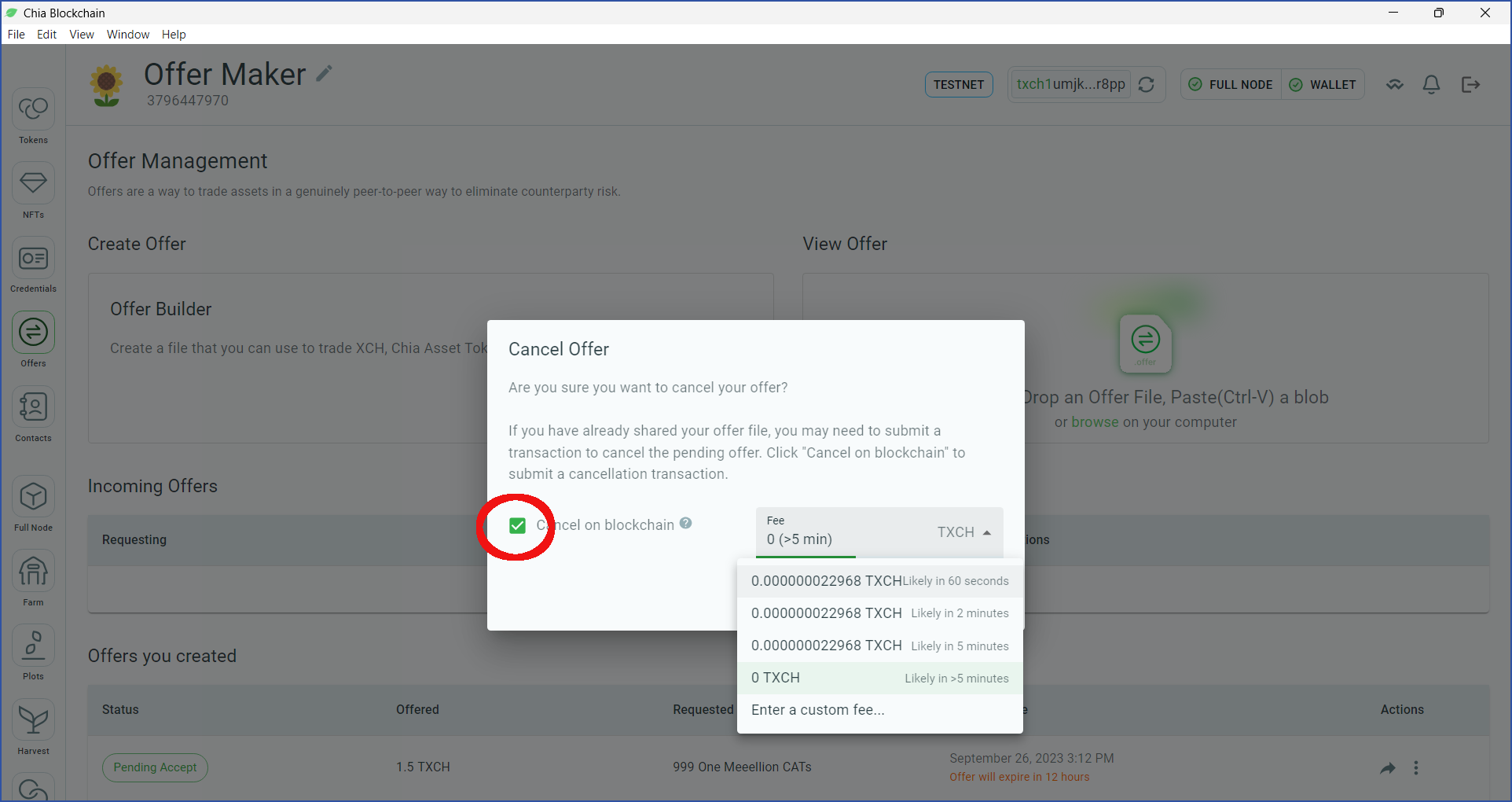Click the wallet fingerprint 3796447970
The width and height of the screenshot is (1512, 802).
188,101
